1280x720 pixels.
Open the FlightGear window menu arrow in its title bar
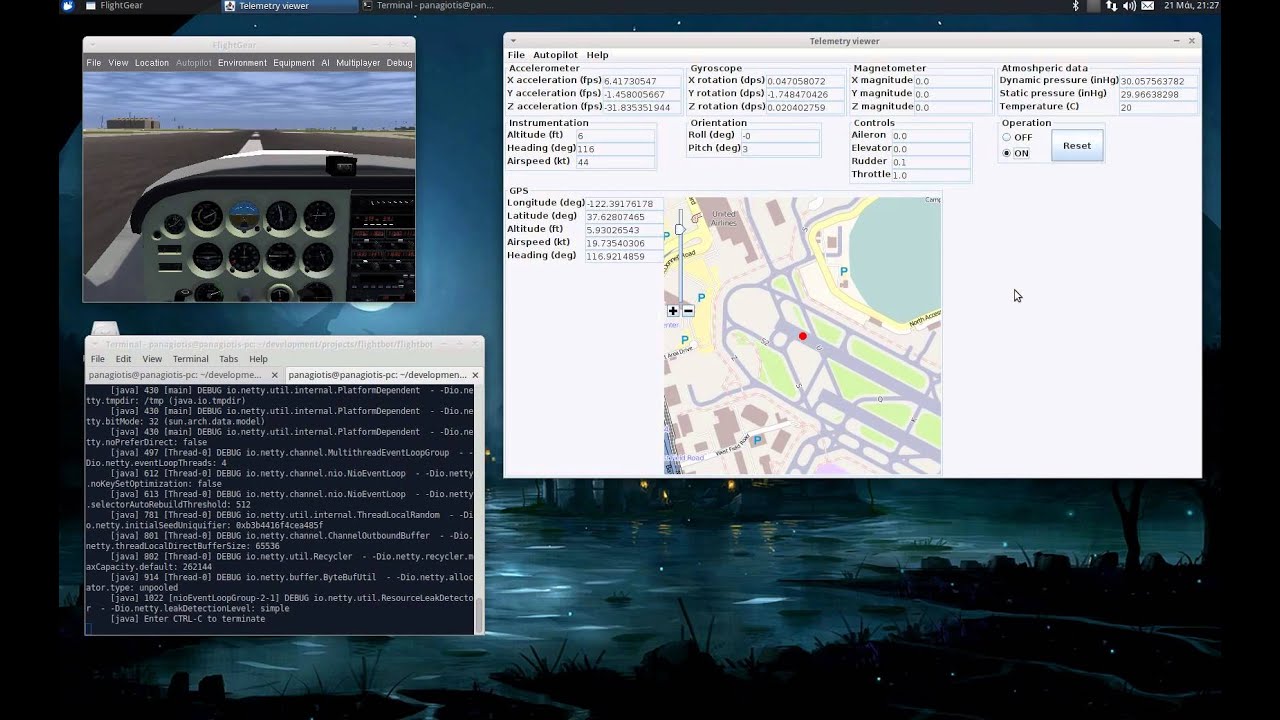pyautogui.click(x=91, y=45)
